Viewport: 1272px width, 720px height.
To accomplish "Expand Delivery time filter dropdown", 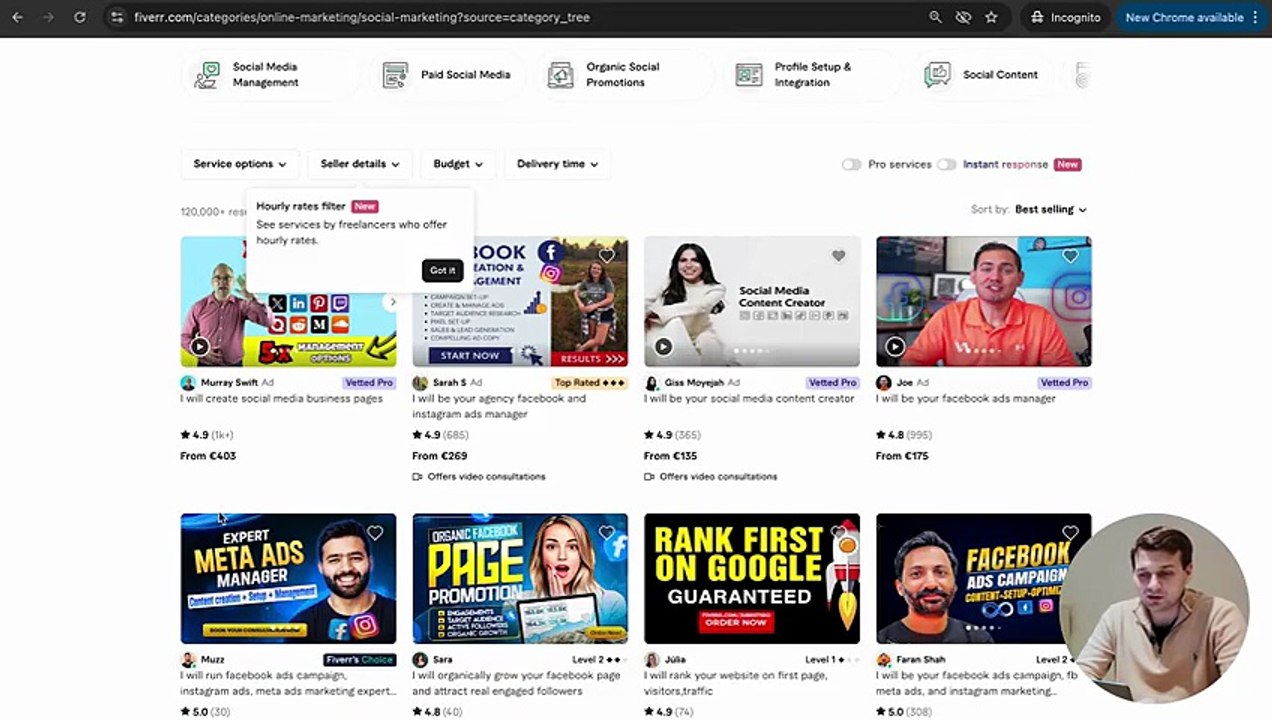I will (x=557, y=164).
